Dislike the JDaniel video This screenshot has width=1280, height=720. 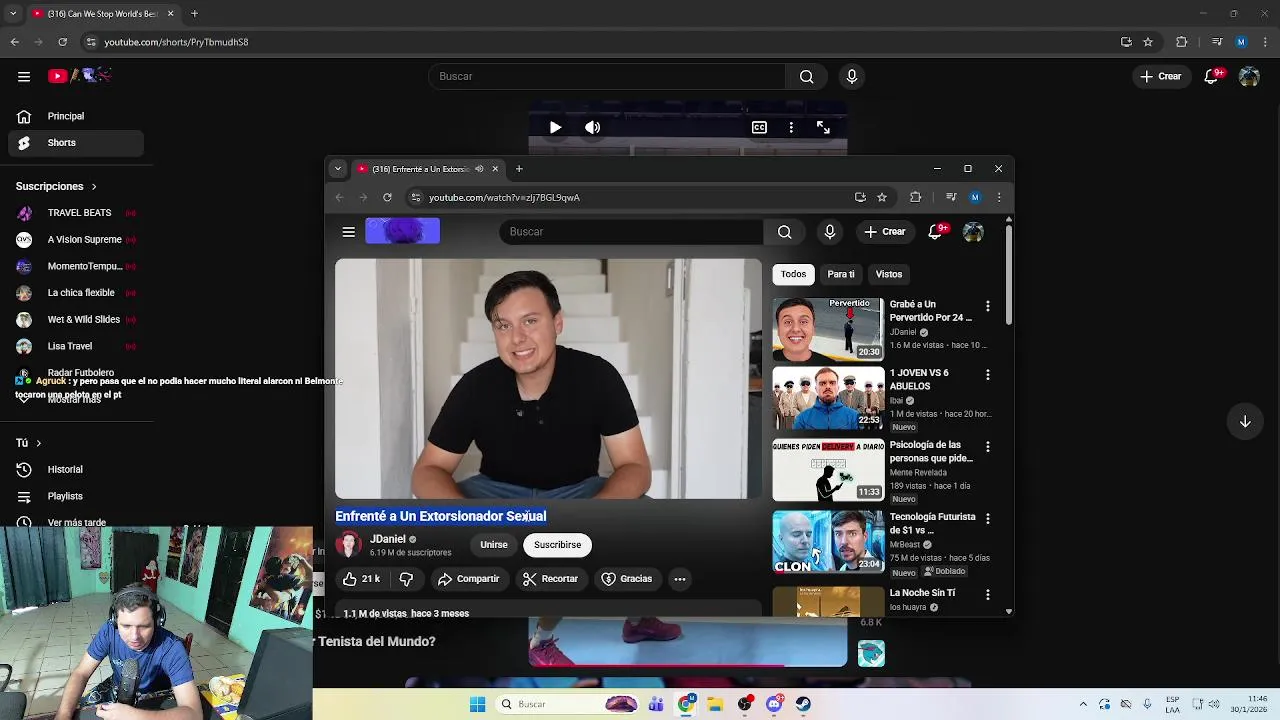[406, 579]
